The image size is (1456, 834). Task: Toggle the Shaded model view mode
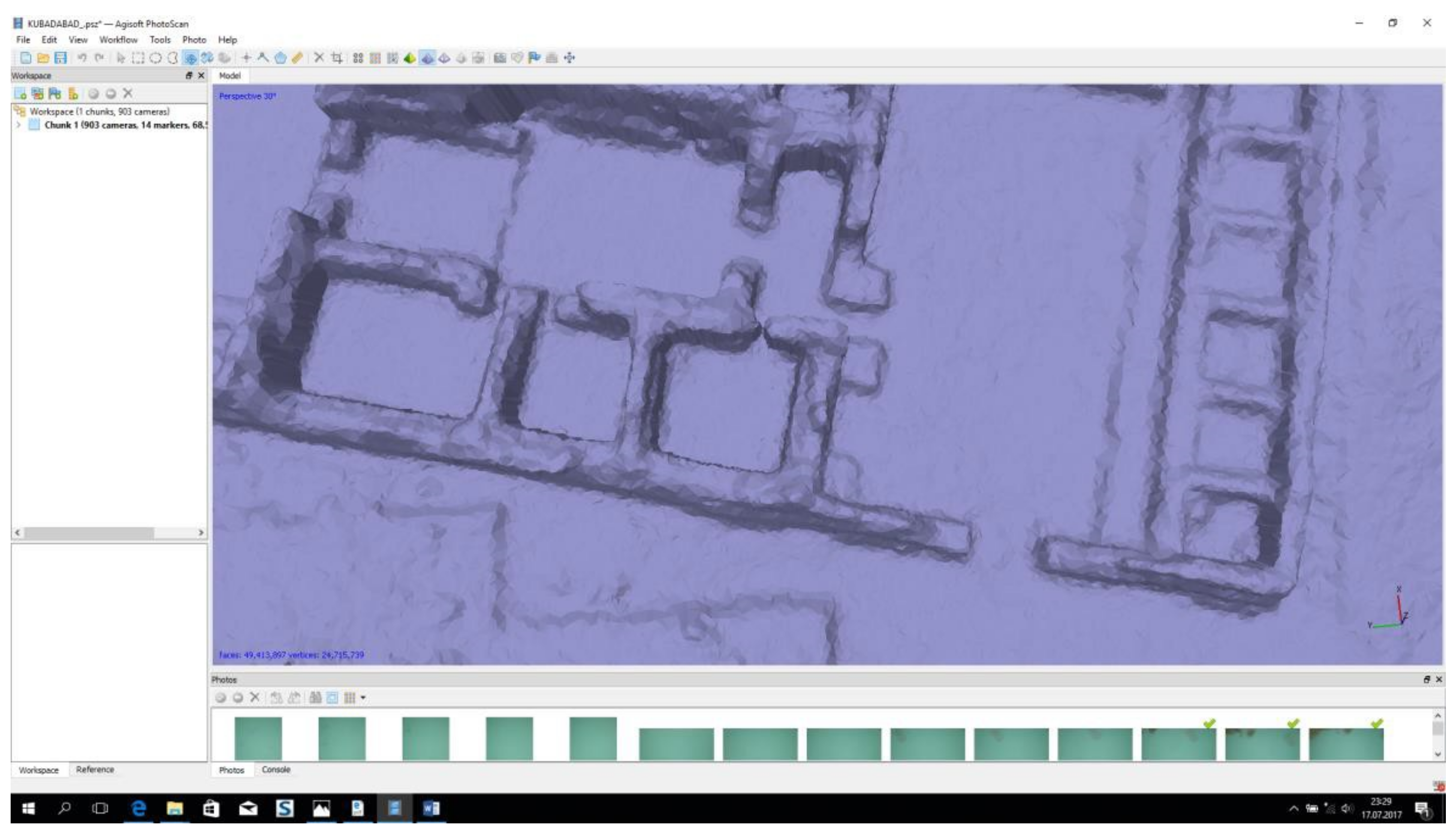point(427,58)
